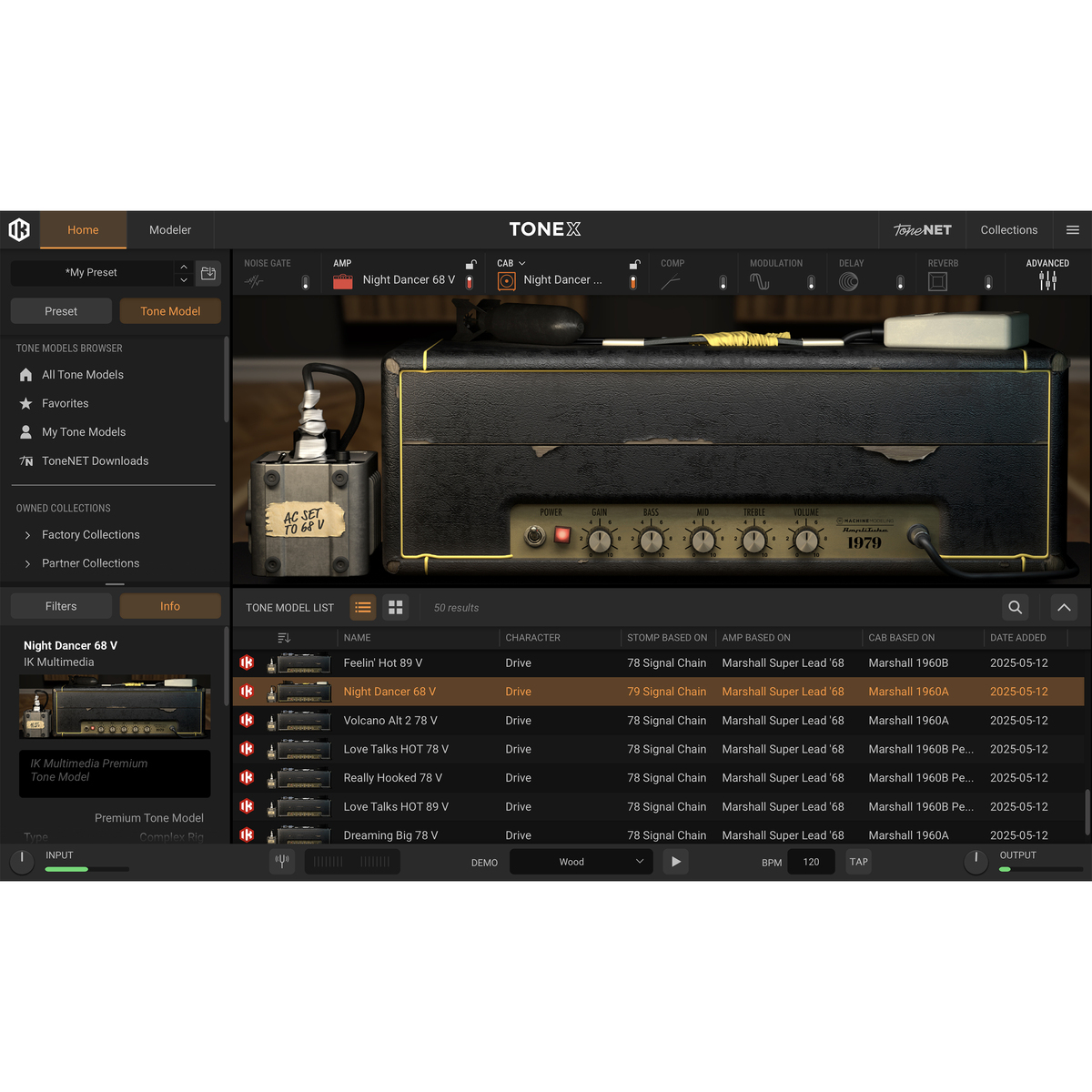
Task: Toggle the AMP power switch
Action: [x=470, y=282]
